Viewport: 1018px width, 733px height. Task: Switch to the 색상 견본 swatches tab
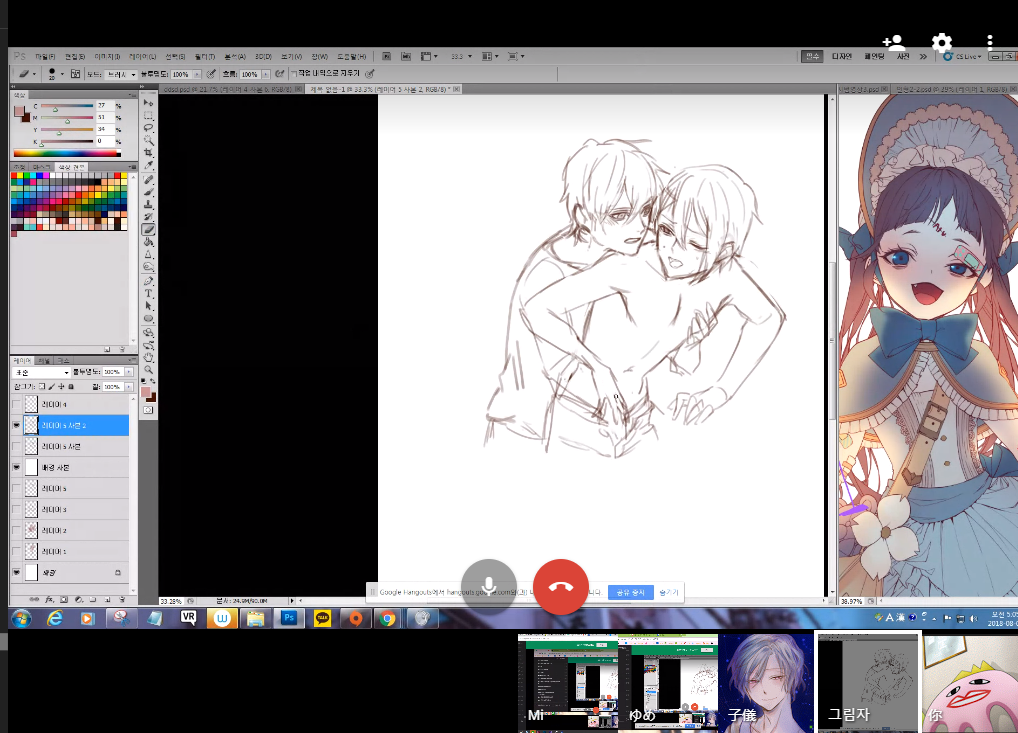click(71, 167)
